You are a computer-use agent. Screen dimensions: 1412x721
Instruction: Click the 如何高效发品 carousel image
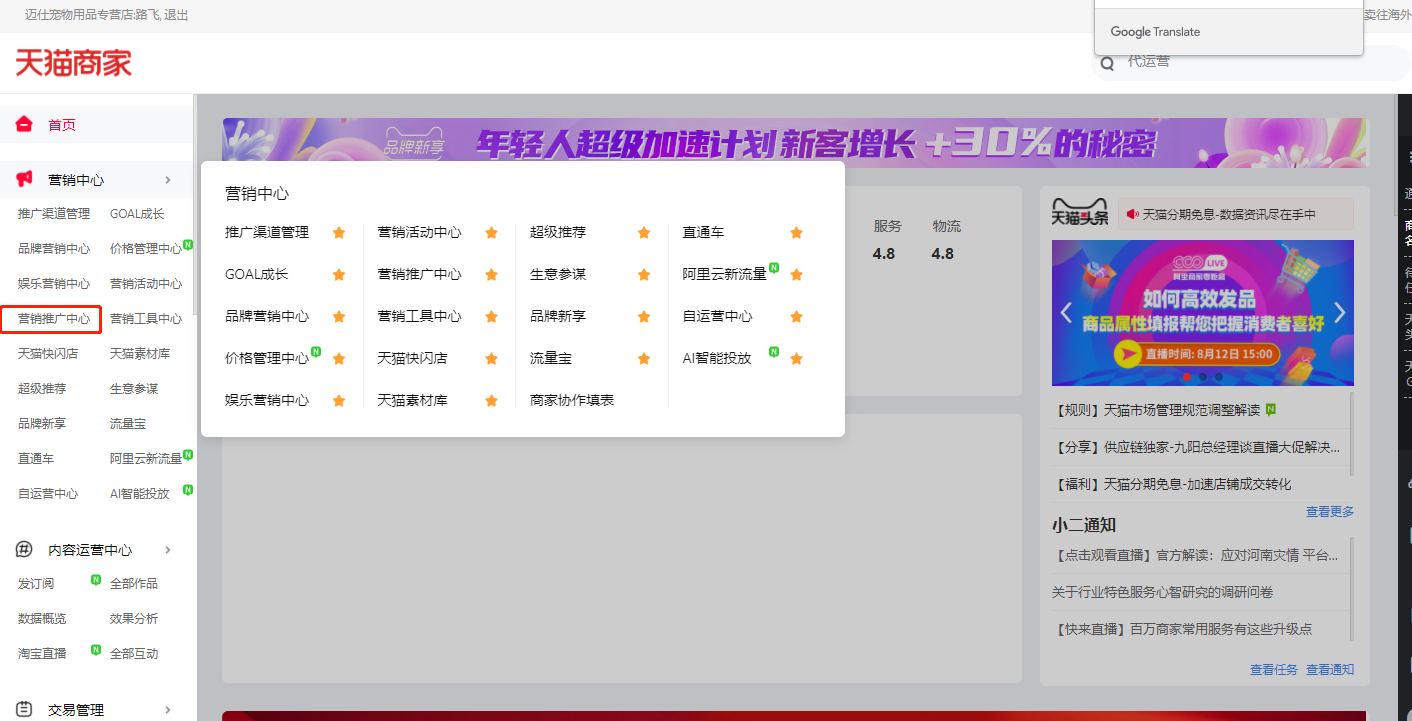(1203, 313)
